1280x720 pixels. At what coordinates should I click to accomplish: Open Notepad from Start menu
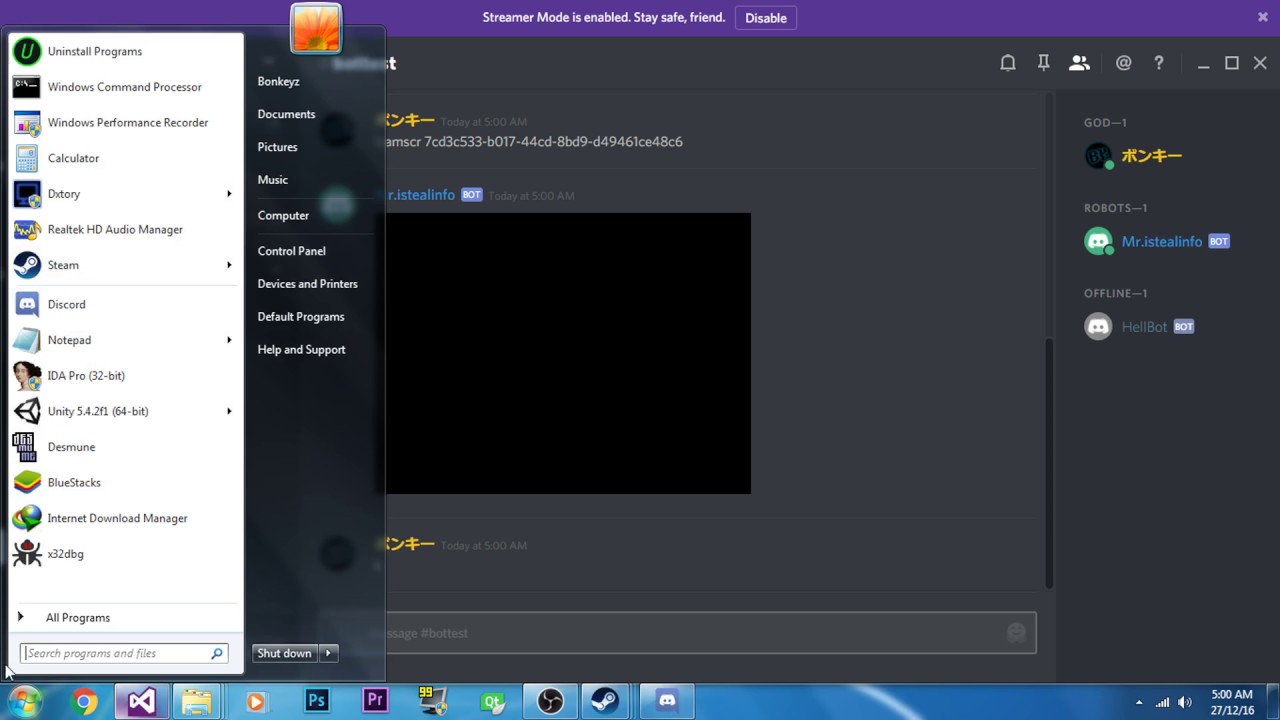115,340
